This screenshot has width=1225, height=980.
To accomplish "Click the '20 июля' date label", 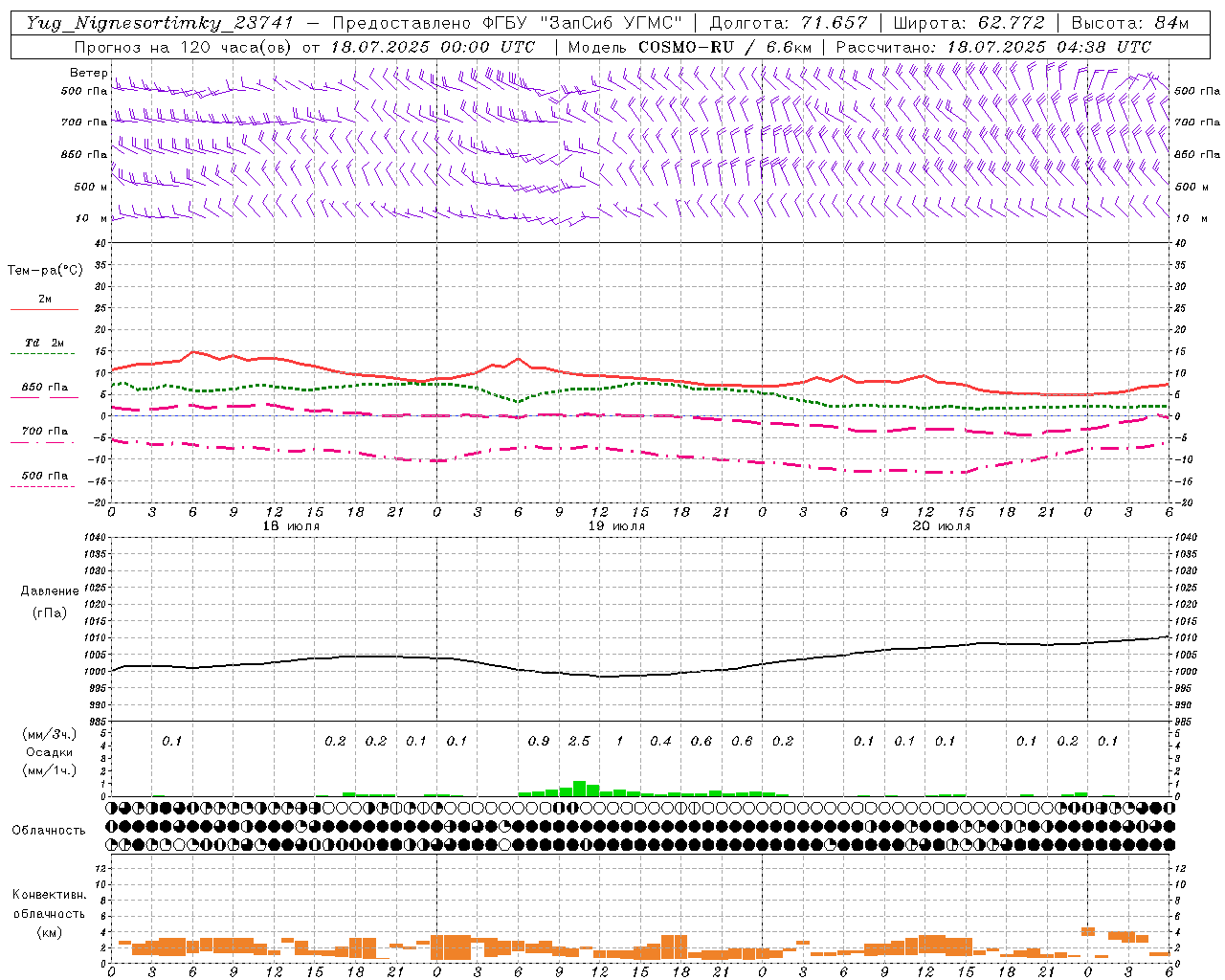I will coord(942,526).
